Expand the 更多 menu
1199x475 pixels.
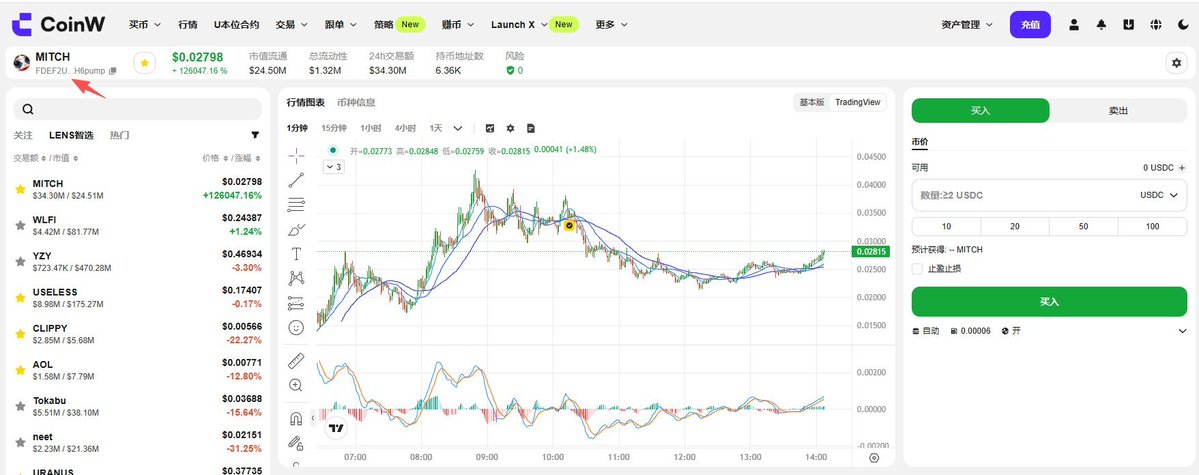(612, 24)
